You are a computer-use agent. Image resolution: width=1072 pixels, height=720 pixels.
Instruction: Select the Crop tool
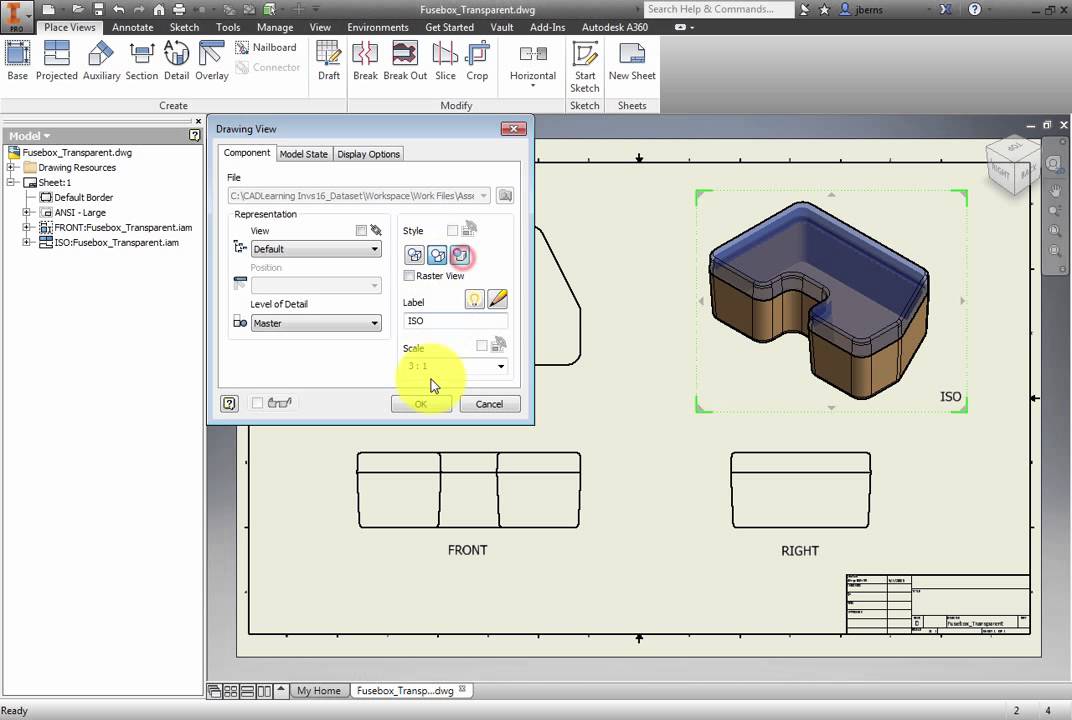[477, 60]
